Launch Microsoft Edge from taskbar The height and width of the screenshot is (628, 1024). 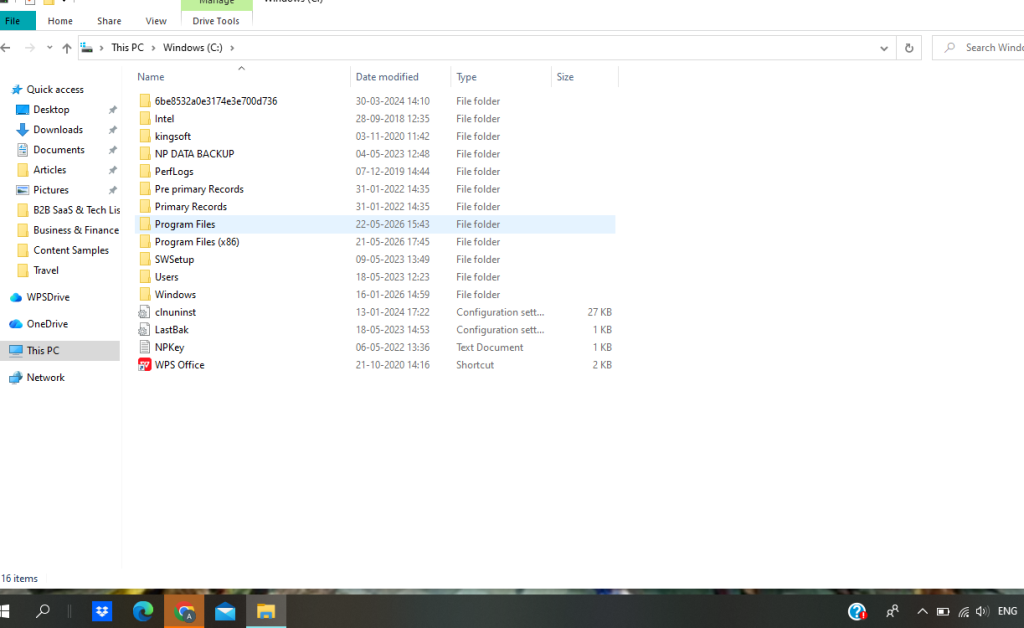[143, 612]
